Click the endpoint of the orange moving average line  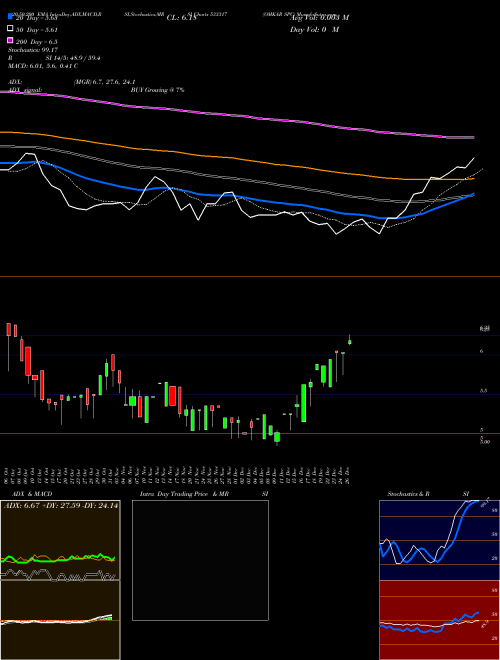(x=474, y=179)
